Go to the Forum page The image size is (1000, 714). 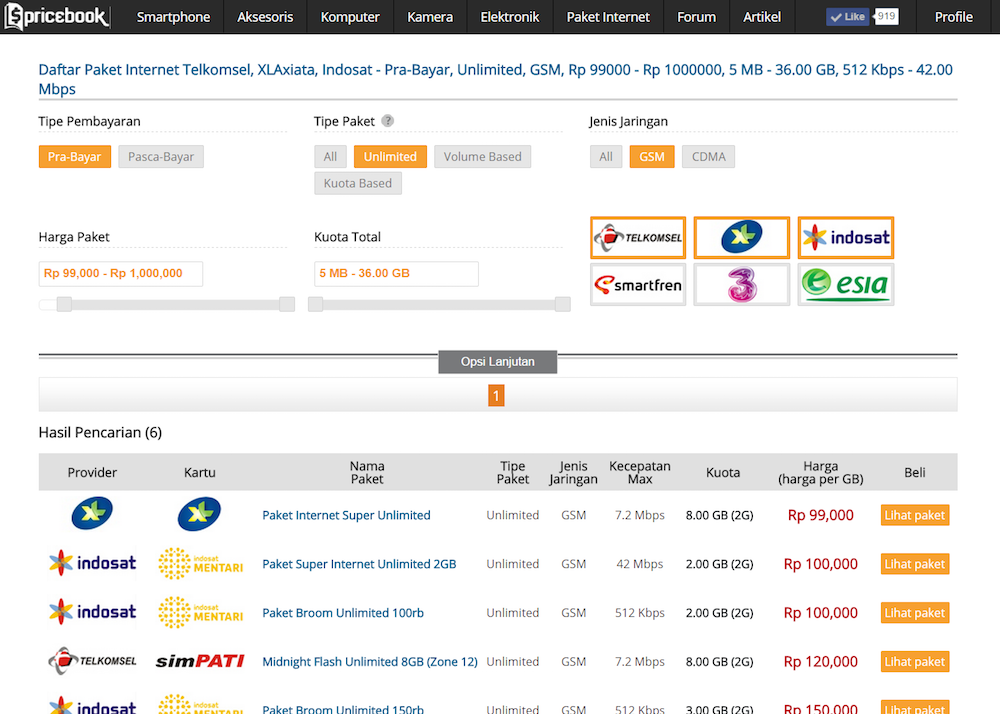point(696,17)
